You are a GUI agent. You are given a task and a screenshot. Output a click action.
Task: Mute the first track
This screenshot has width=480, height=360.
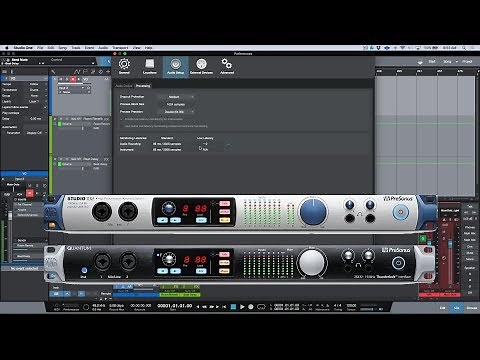point(61,79)
